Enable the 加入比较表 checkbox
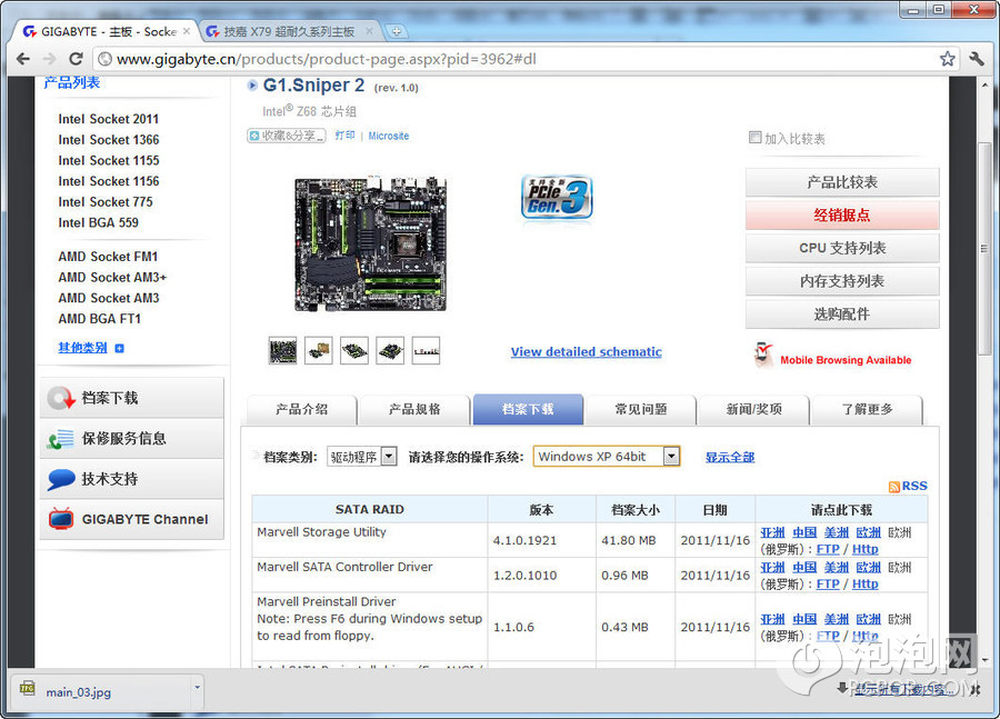Image resolution: width=1000 pixels, height=719 pixels. pyautogui.click(x=755, y=138)
